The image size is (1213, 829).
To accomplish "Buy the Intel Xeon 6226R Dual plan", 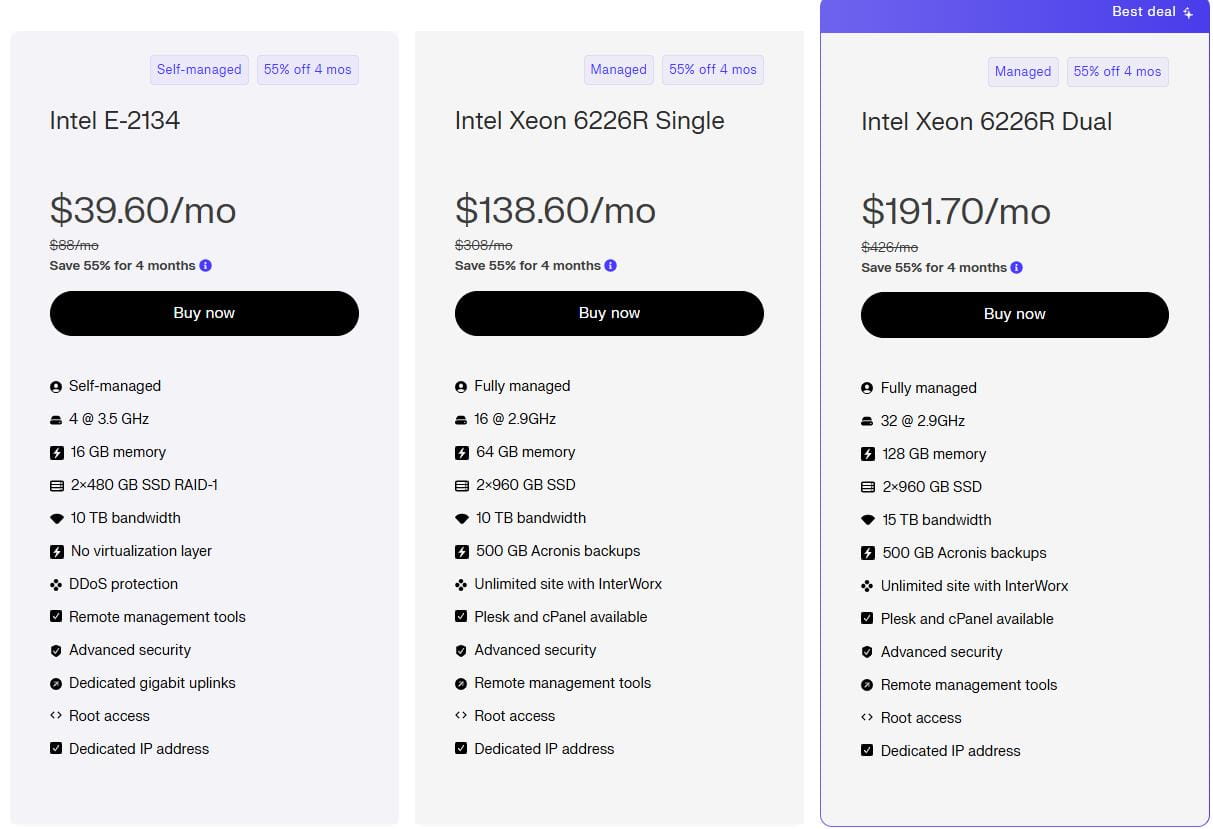I will click(1014, 314).
